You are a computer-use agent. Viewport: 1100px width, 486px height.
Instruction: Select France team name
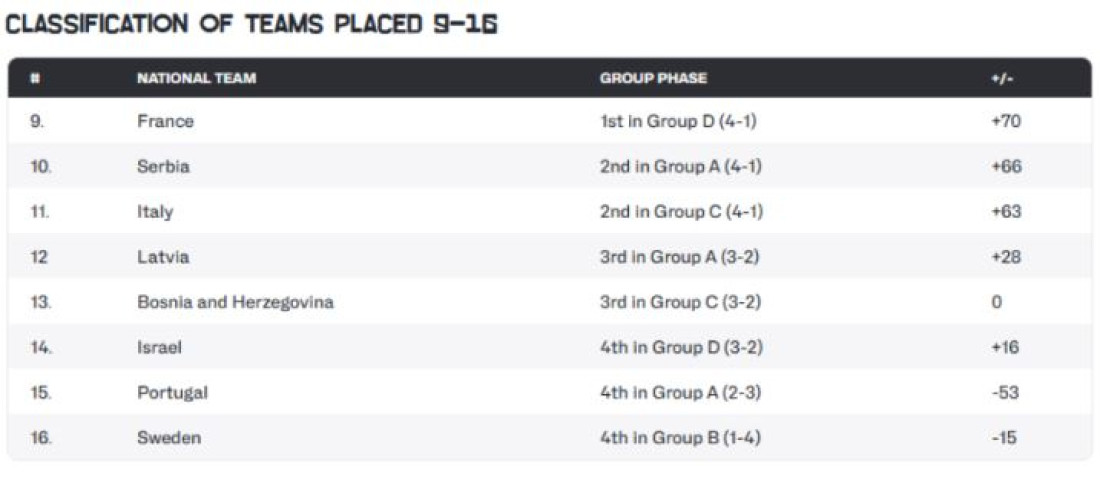tap(166, 121)
